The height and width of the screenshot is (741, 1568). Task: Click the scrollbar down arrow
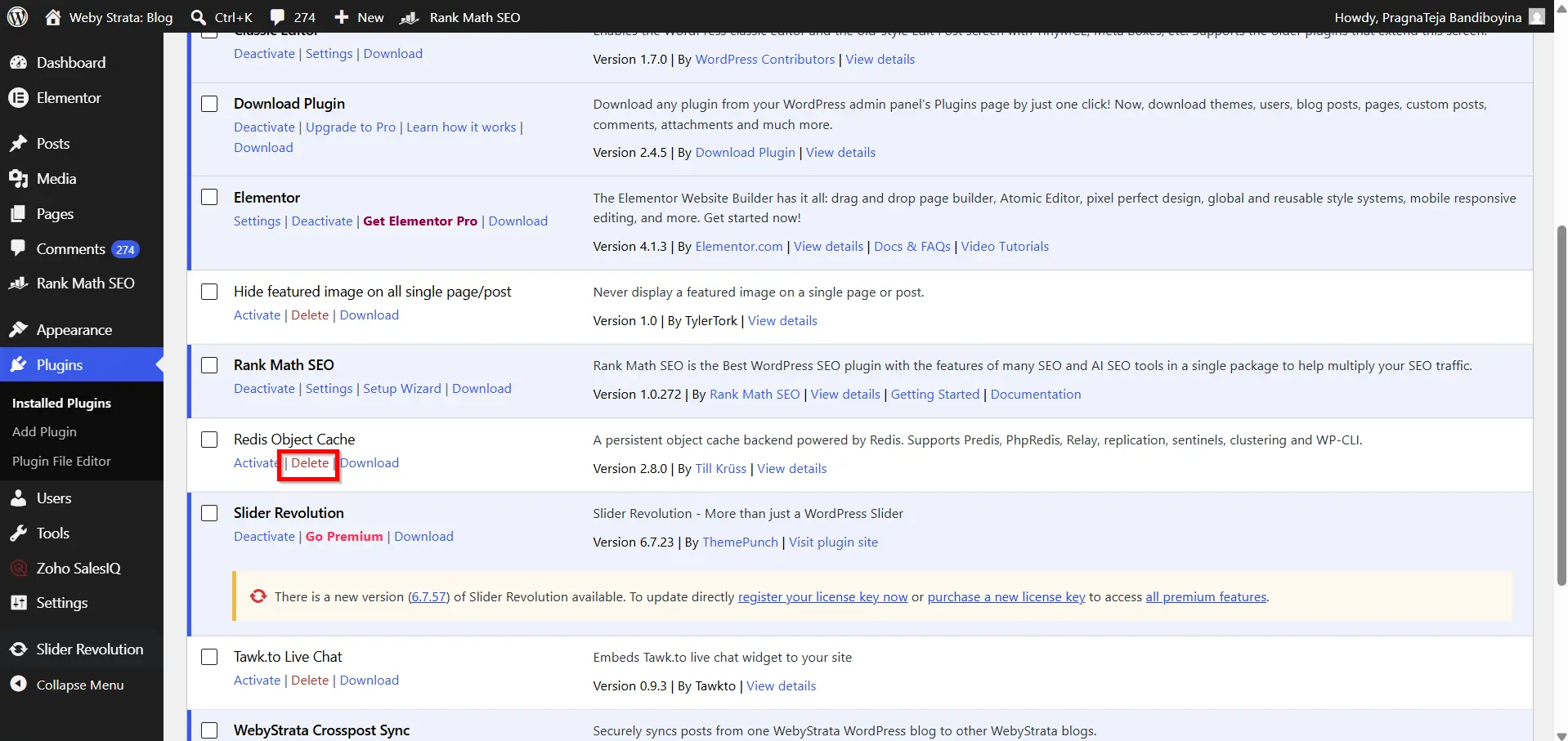1561,735
